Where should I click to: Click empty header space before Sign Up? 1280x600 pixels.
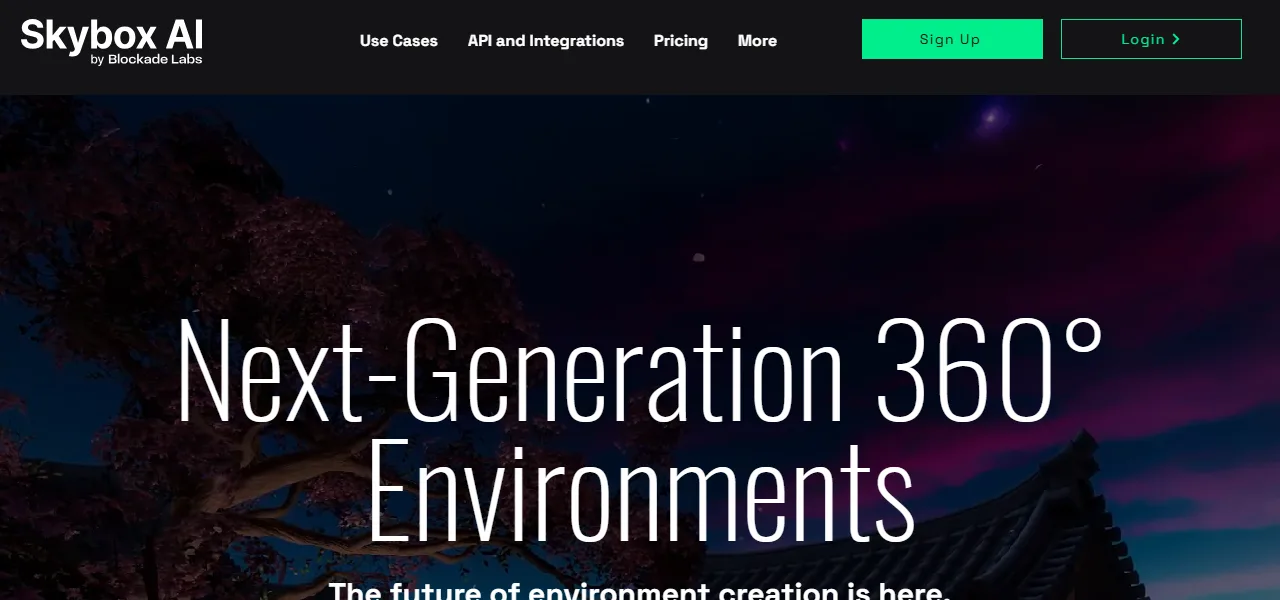[820, 40]
